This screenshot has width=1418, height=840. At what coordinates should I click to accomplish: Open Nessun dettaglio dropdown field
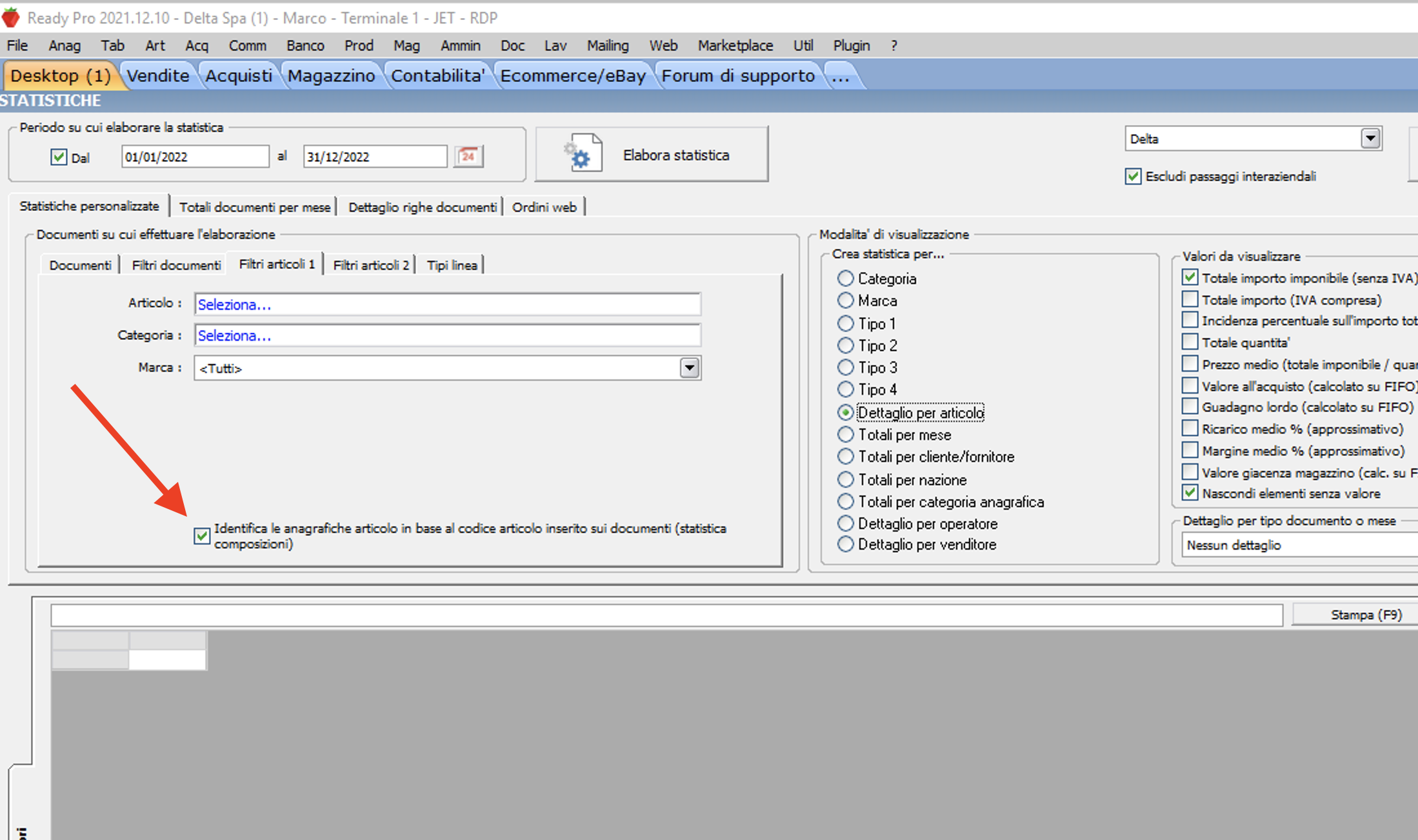coord(1297,545)
